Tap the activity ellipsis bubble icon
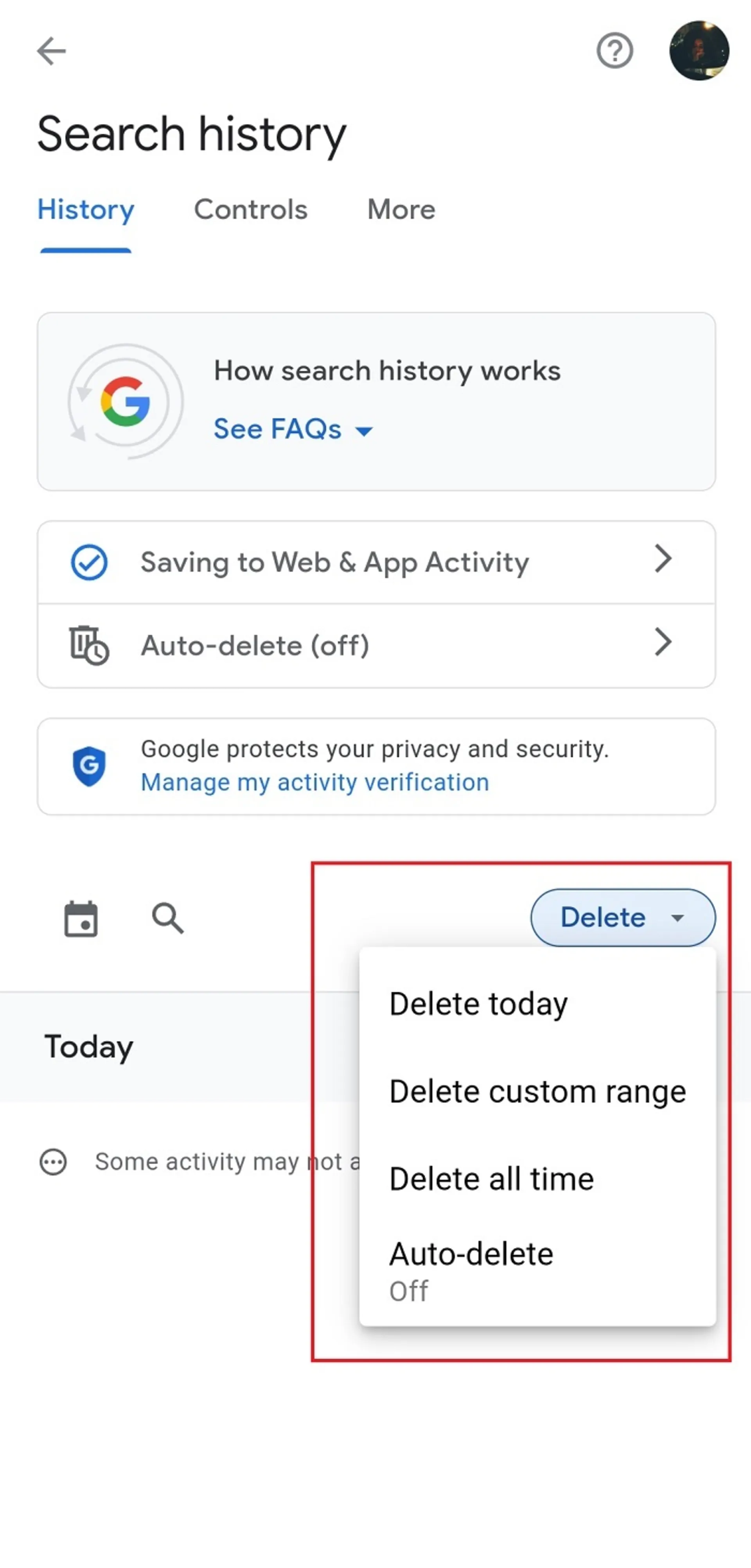 53,1162
